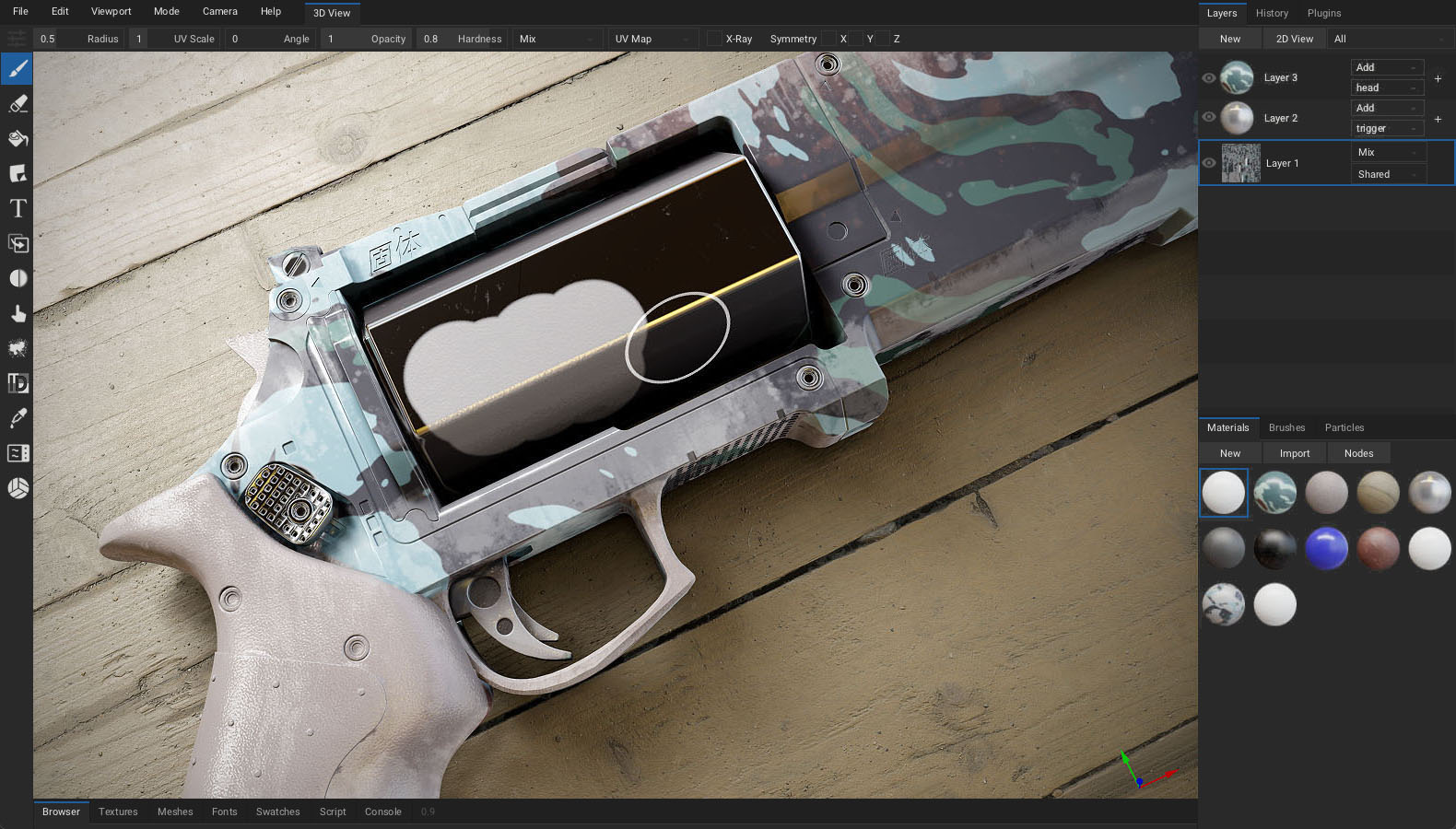Viewport: 1456px width, 829px height.
Task: Select the Eraser tool
Action: 18,104
